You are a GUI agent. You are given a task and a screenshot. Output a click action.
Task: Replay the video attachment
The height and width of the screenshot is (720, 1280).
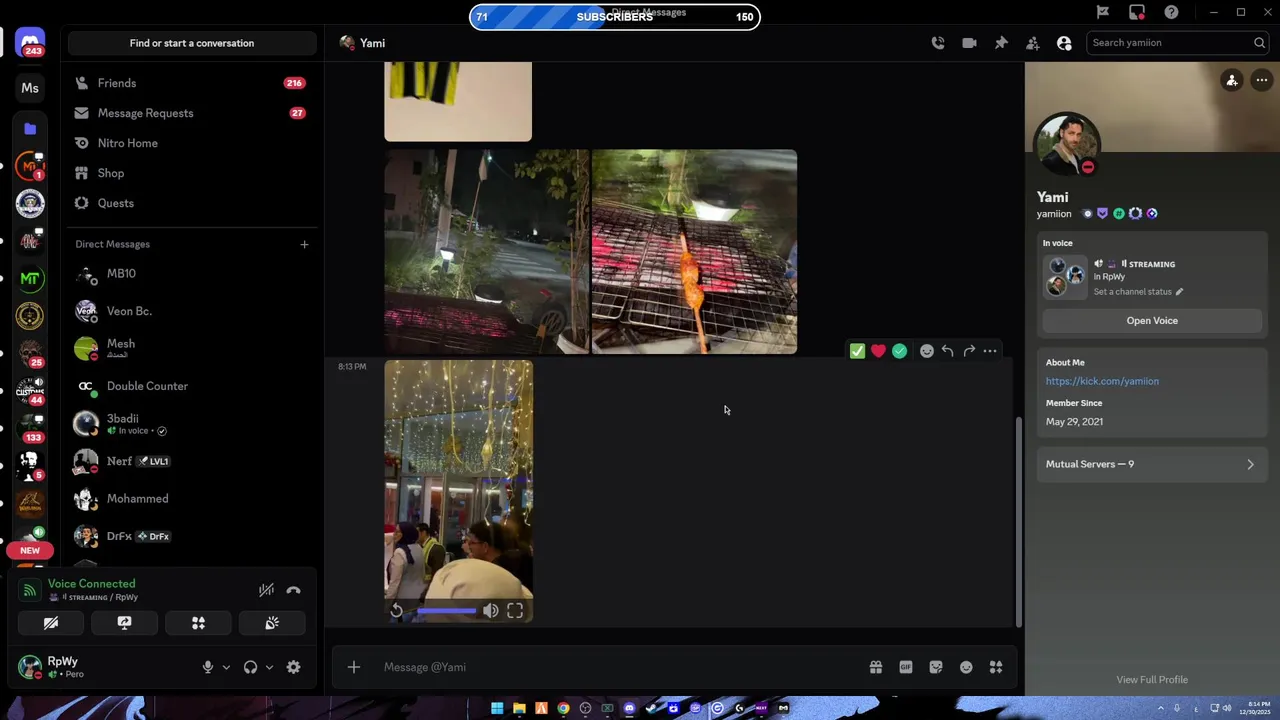397,611
